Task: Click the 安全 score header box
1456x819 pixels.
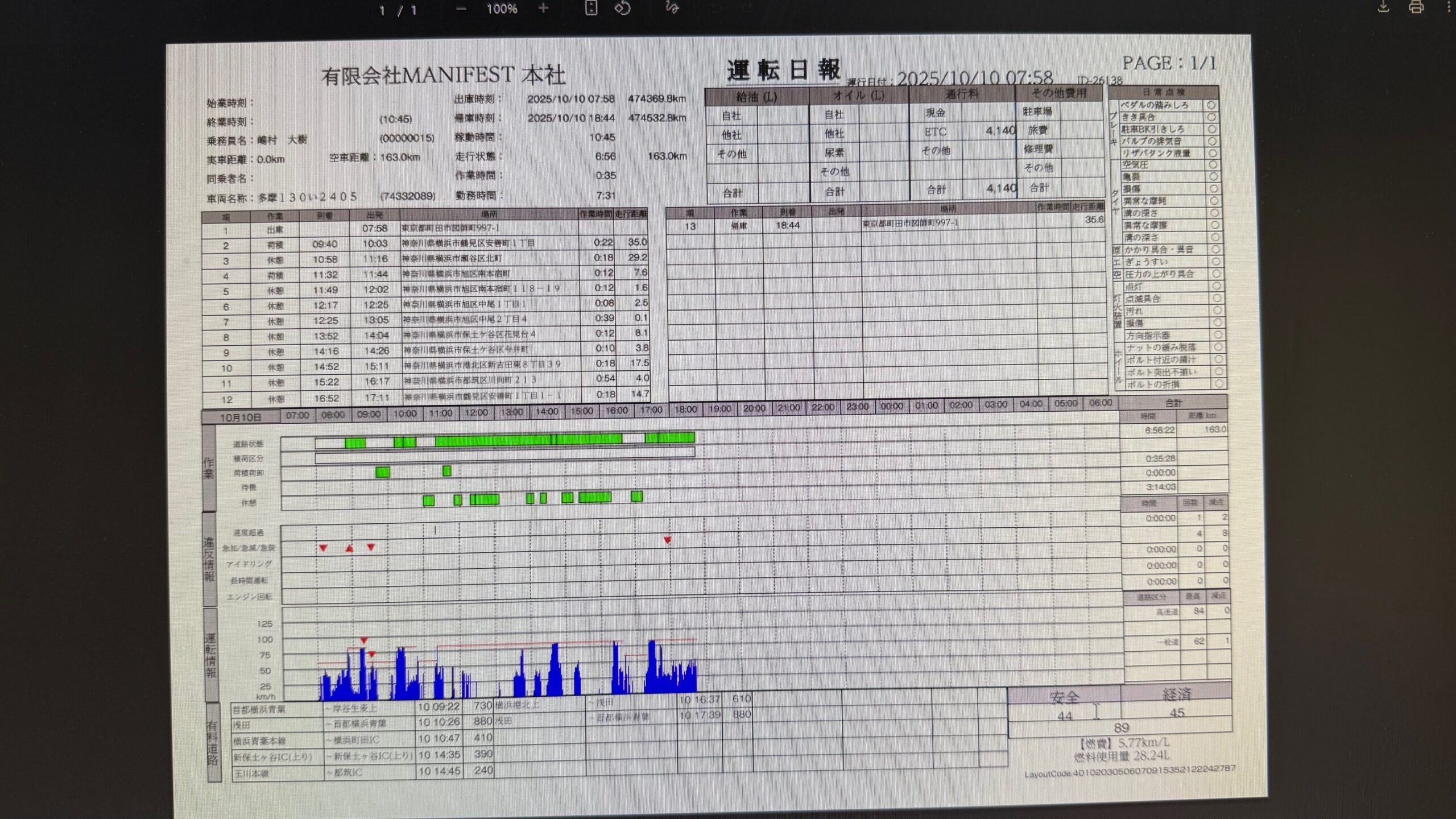Action: (x=1064, y=696)
